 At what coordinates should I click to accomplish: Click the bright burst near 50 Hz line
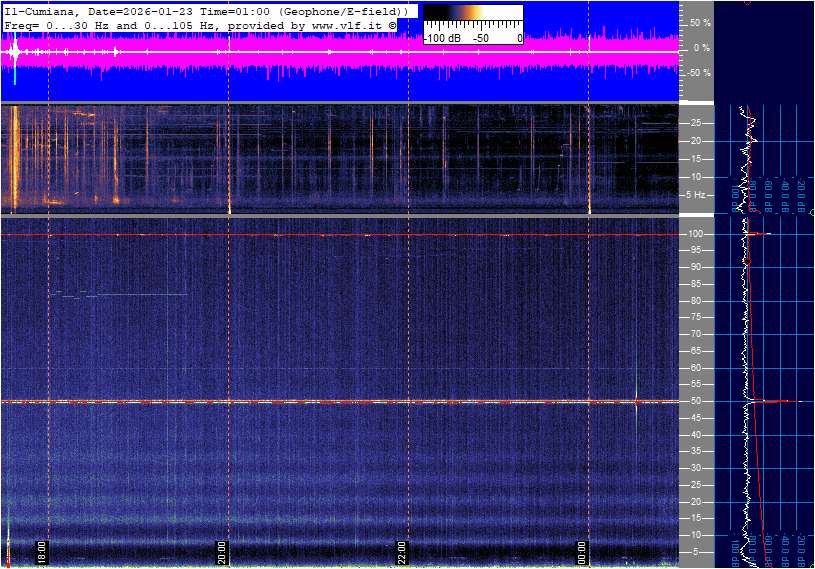pyautogui.click(x=636, y=401)
